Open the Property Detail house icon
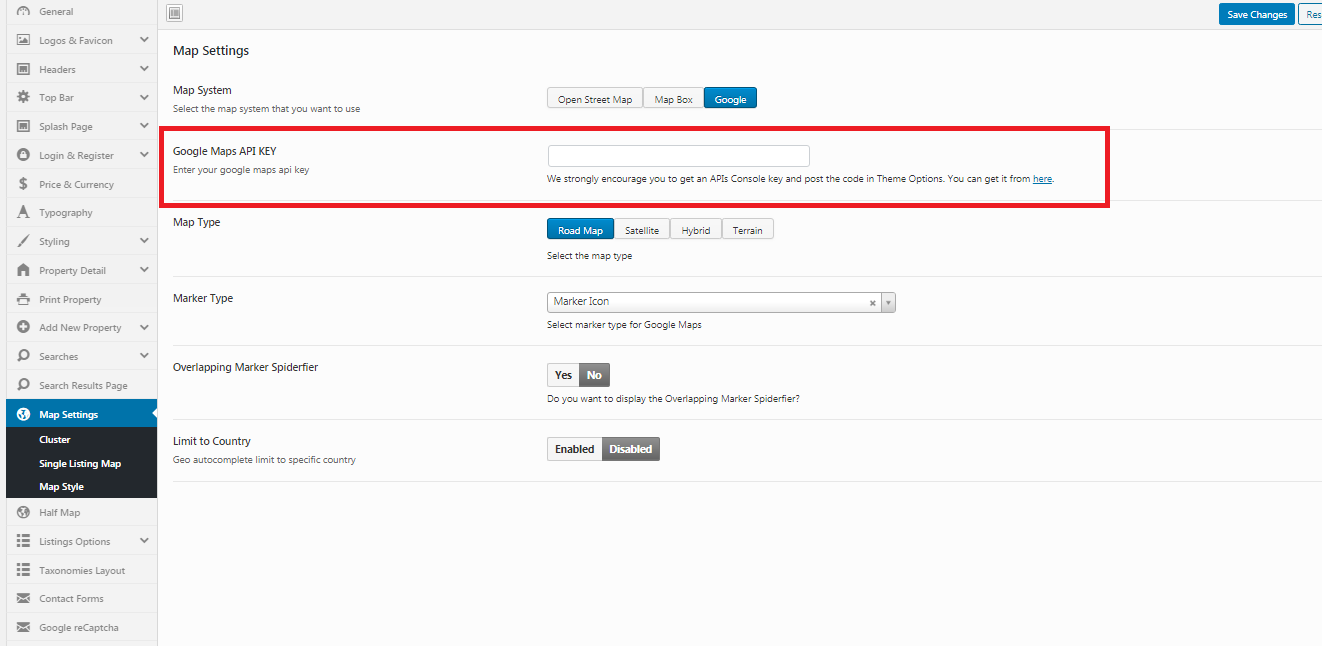The width and height of the screenshot is (1322, 646). (24, 270)
